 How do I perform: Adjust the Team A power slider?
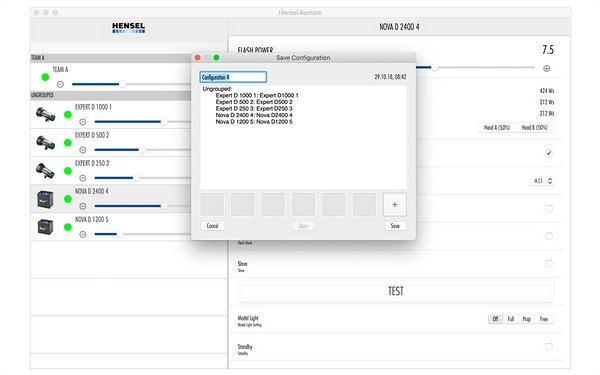coord(131,84)
